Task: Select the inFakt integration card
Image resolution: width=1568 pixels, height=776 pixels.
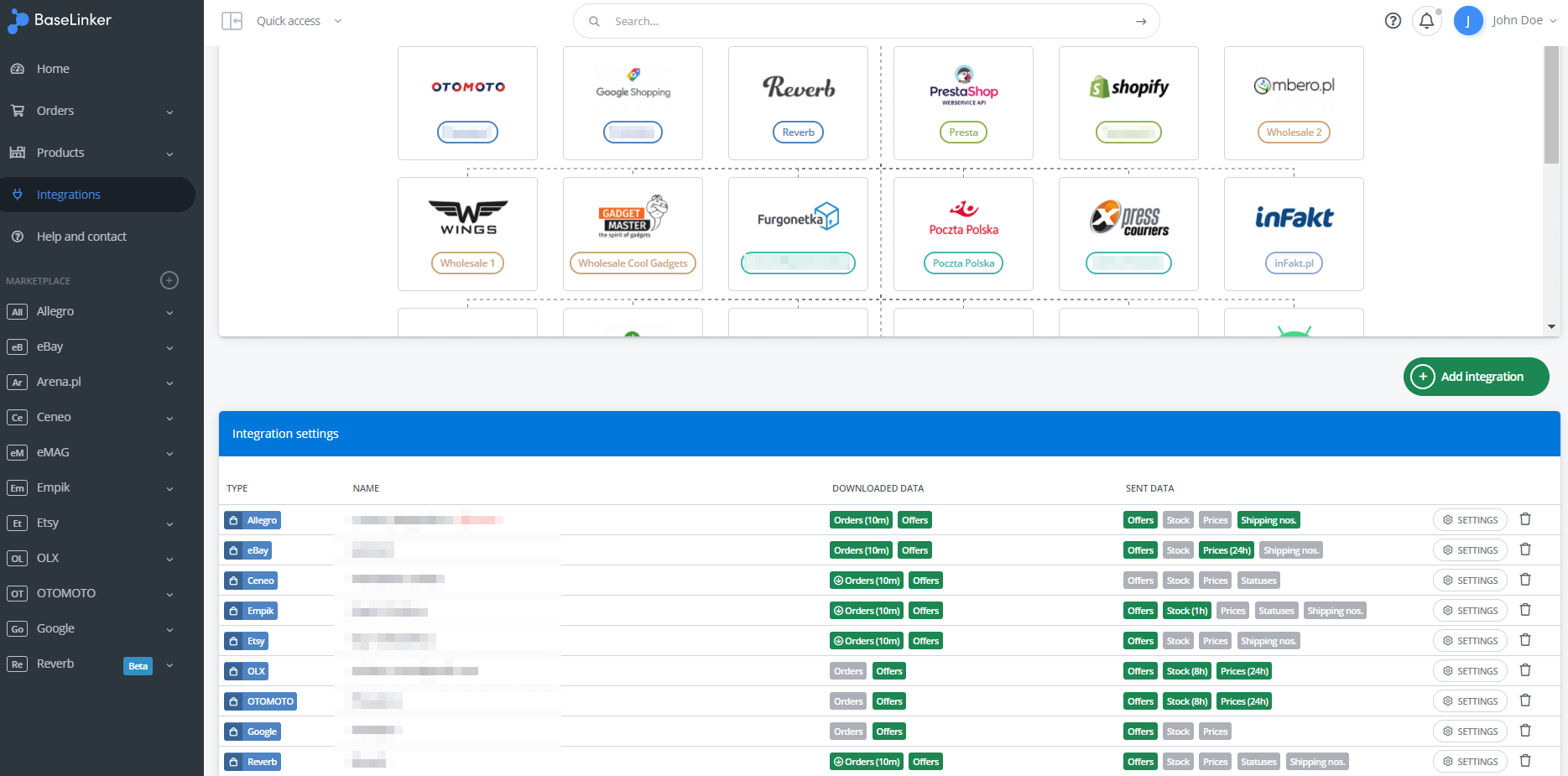Action: click(1294, 234)
